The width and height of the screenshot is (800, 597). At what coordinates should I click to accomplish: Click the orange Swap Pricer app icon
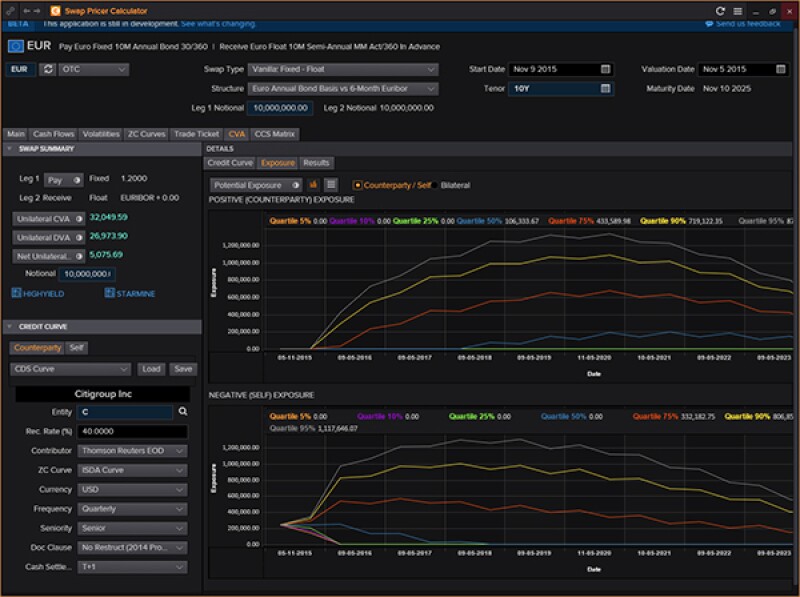[x=55, y=11]
